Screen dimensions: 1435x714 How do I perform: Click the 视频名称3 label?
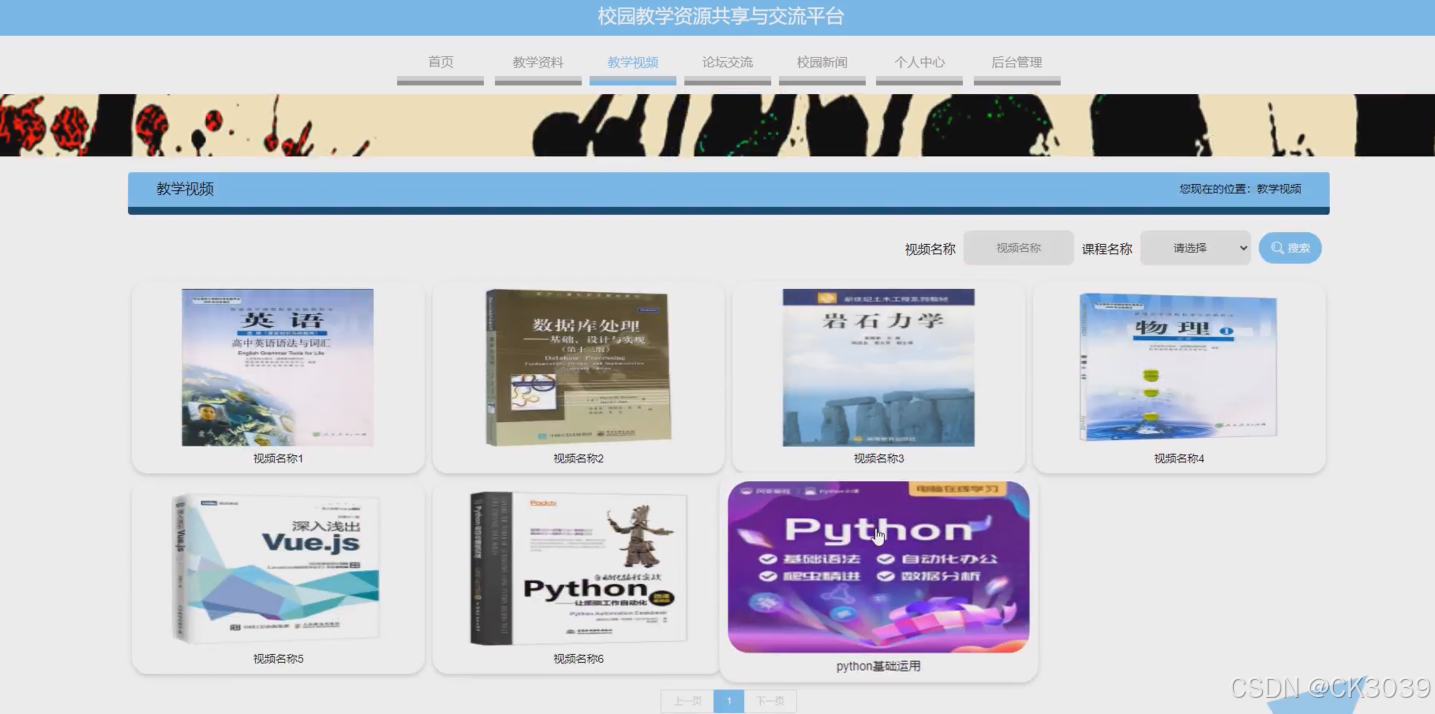878,459
